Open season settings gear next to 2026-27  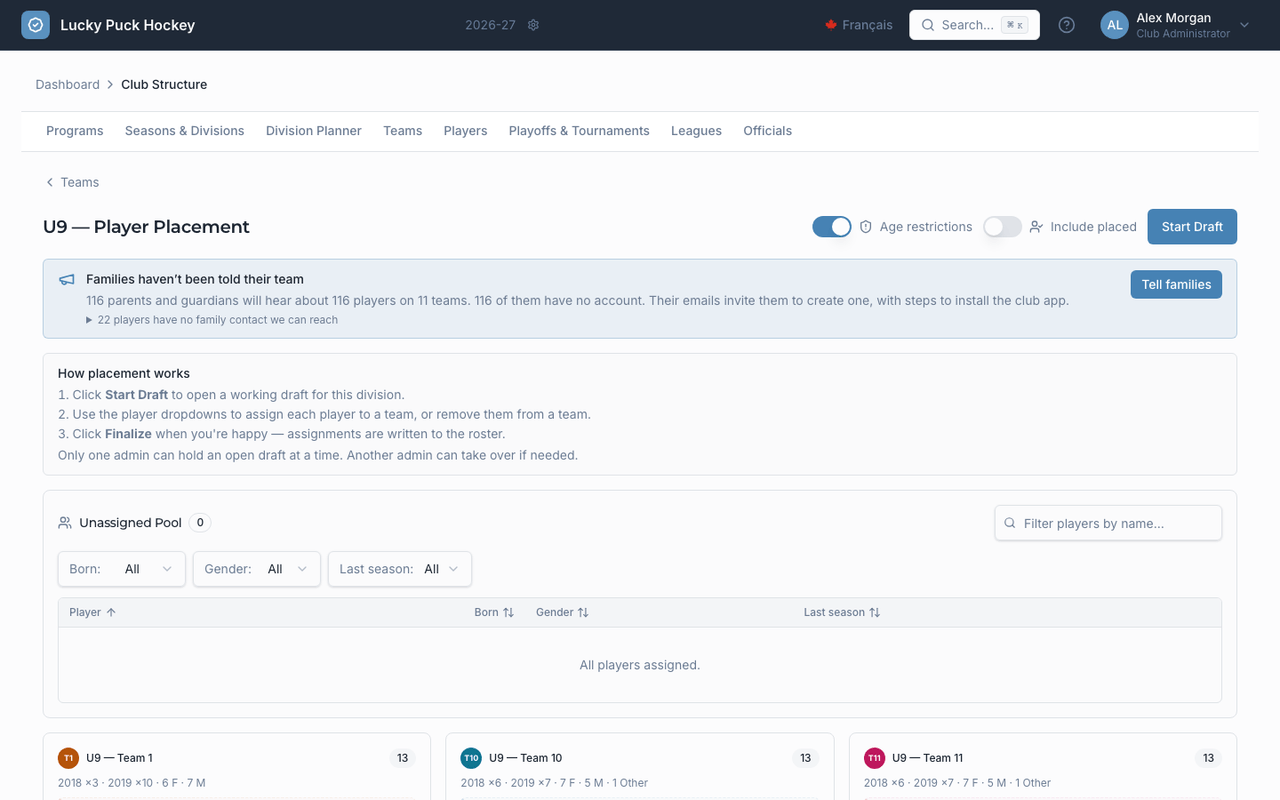533,25
